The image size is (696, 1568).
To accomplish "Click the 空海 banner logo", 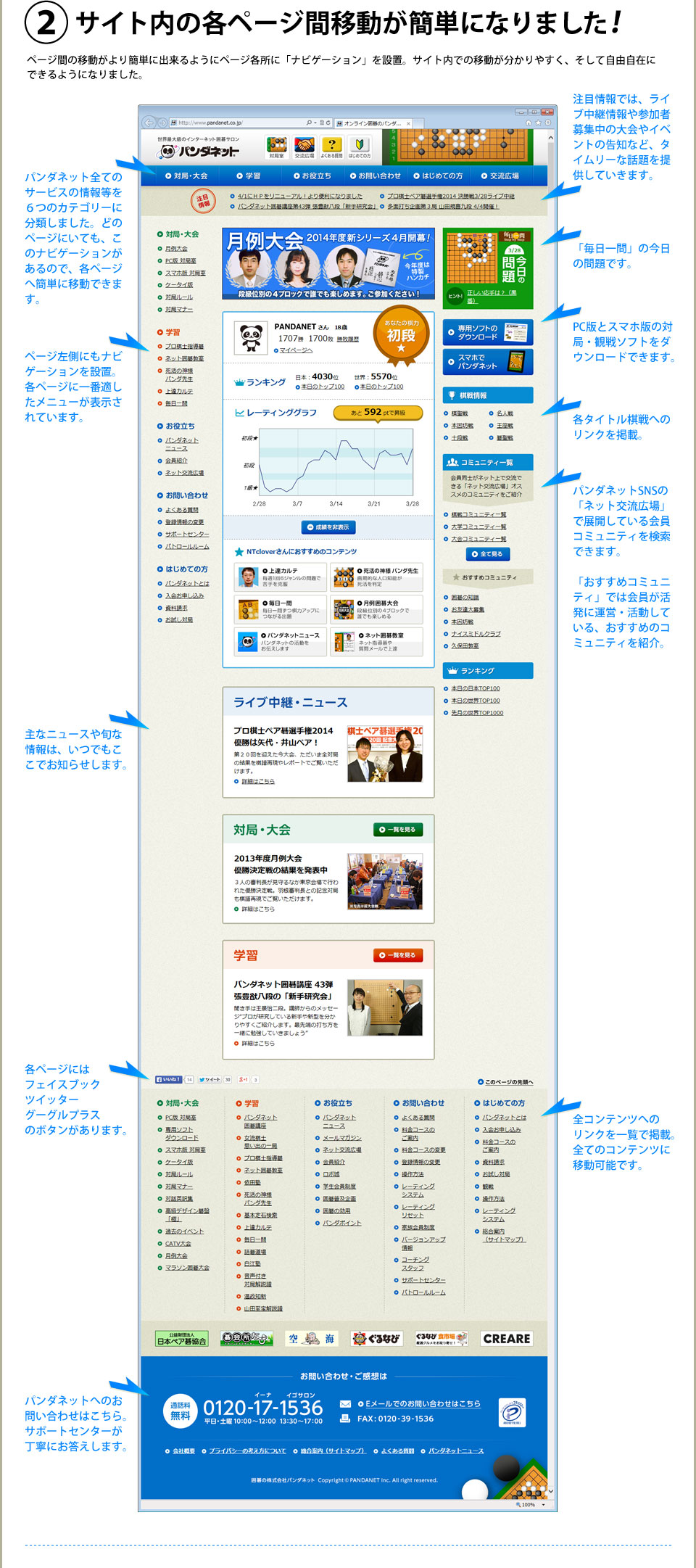I will (x=312, y=1339).
